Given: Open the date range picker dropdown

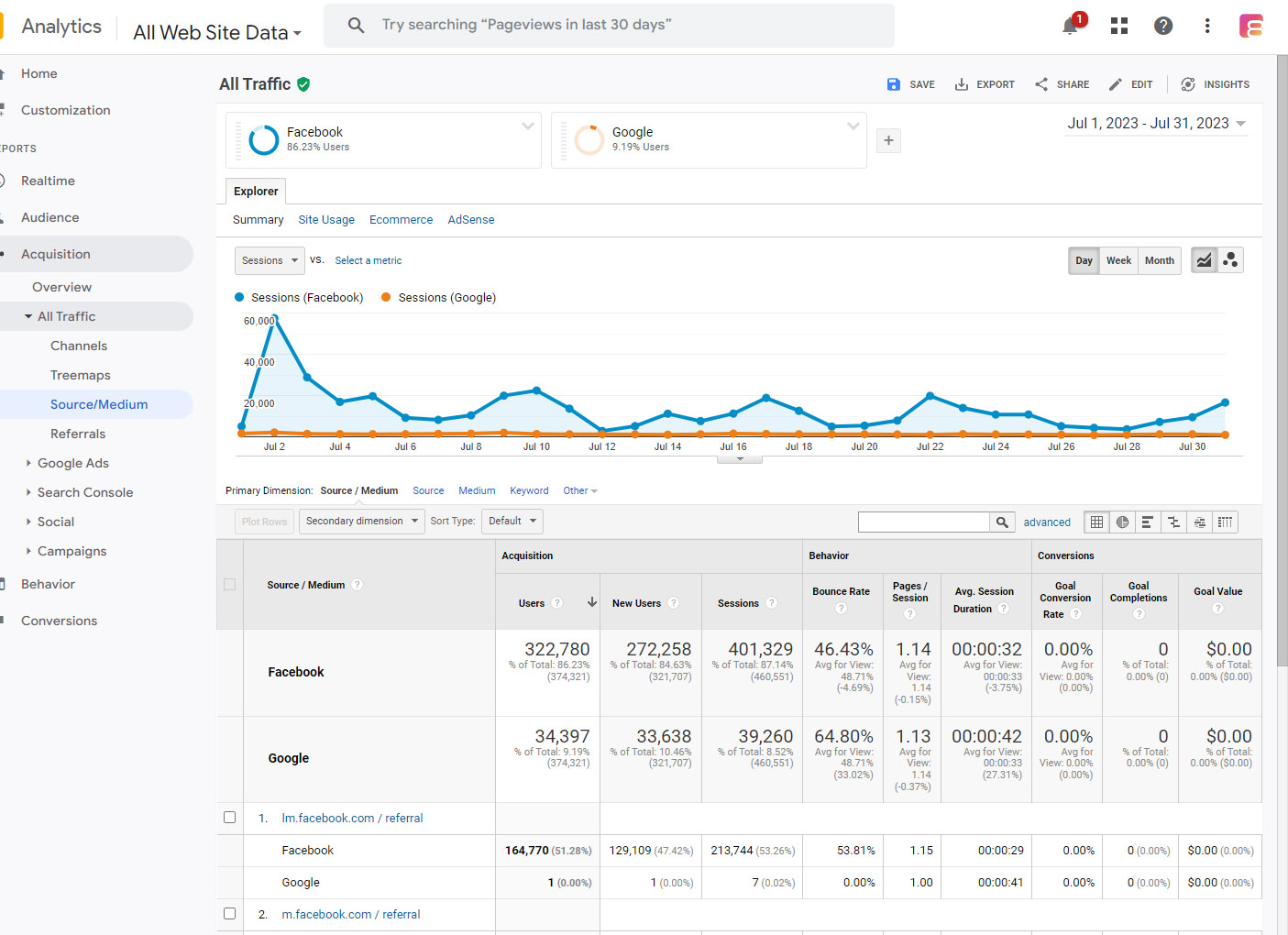Looking at the screenshot, I should 1156,124.
